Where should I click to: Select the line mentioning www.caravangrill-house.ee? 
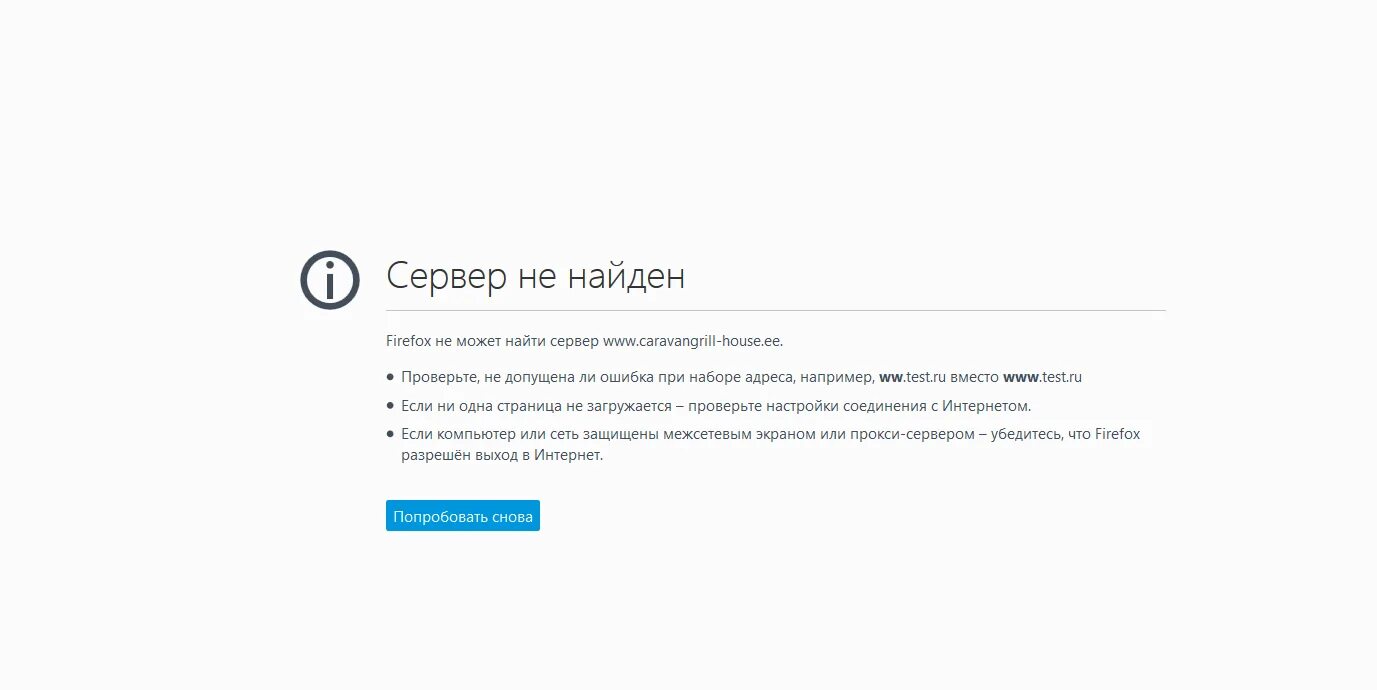585,341
